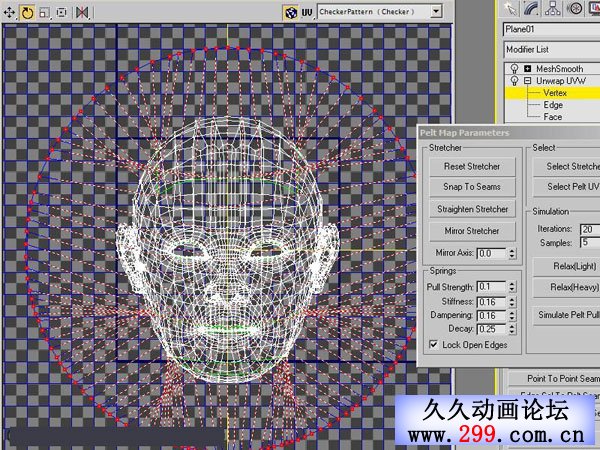The width and height of the screenshot is (600, 450).
Task: Adjust the Stiffness spinner arrows
Action: tap(512, 302)
